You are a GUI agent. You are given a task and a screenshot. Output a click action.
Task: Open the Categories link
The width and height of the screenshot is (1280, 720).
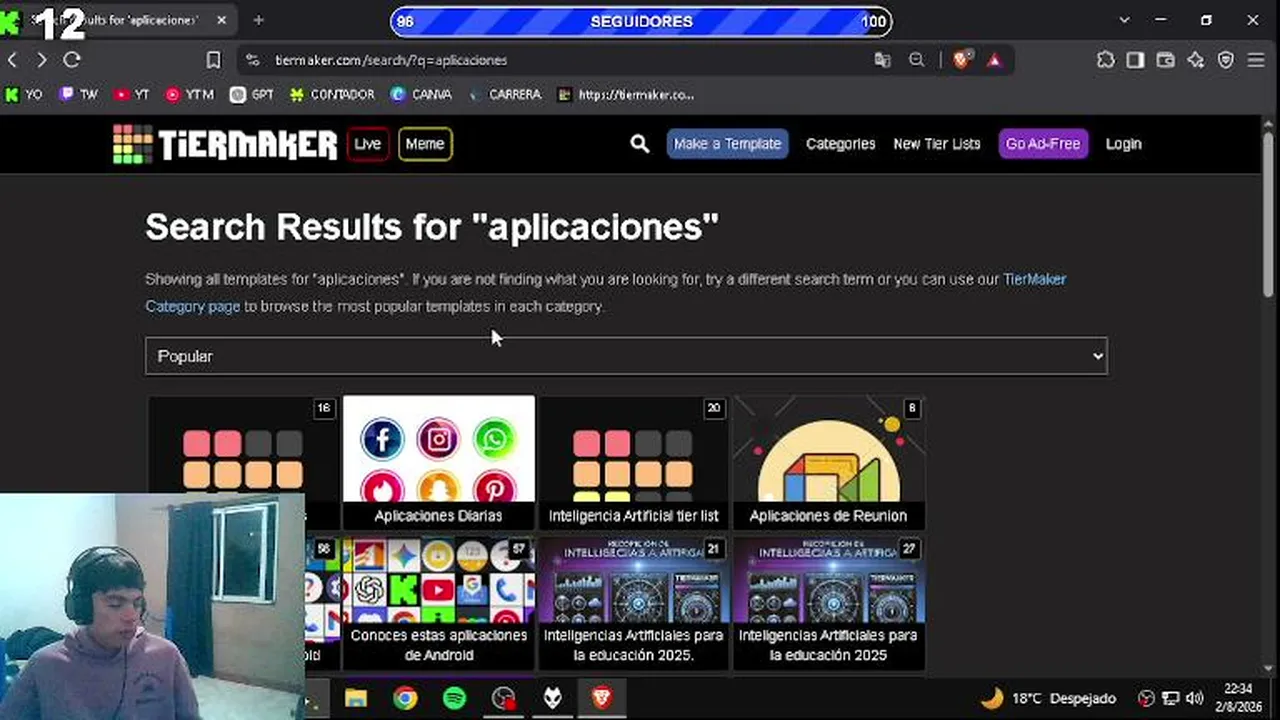[x=841, y=144]
